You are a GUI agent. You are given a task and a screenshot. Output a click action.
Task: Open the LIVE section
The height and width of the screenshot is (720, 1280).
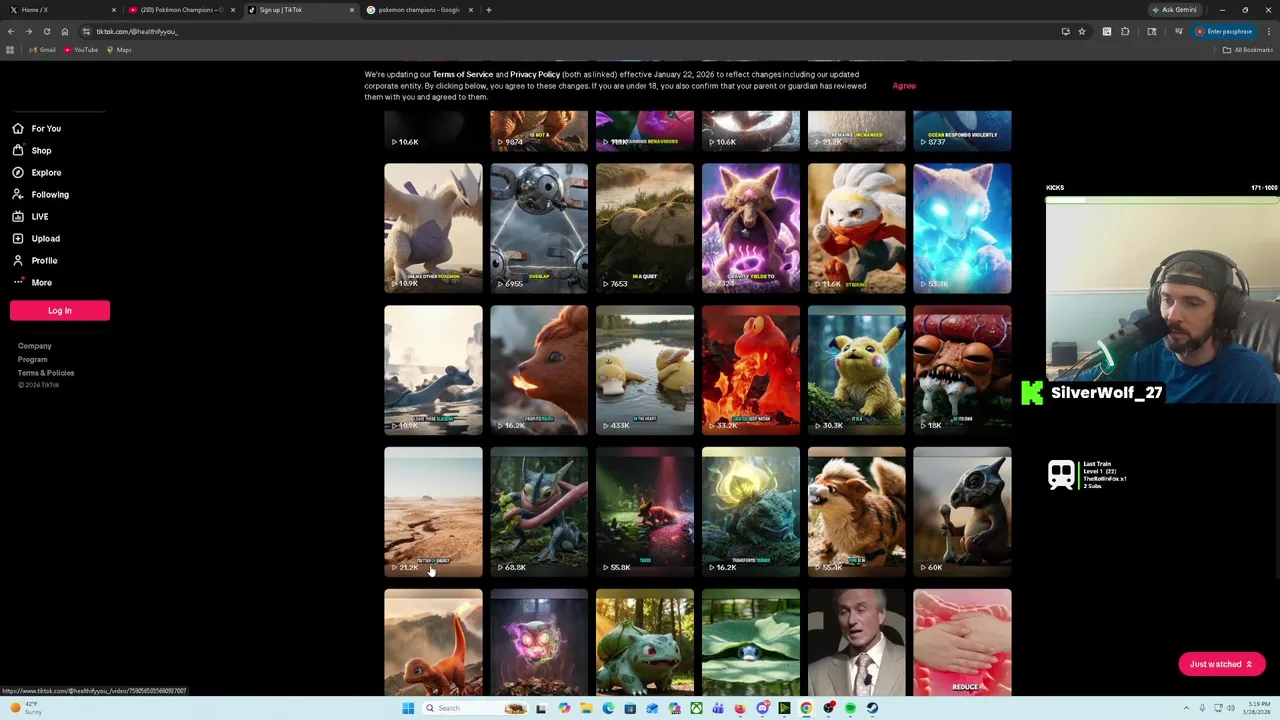point(30,216)
